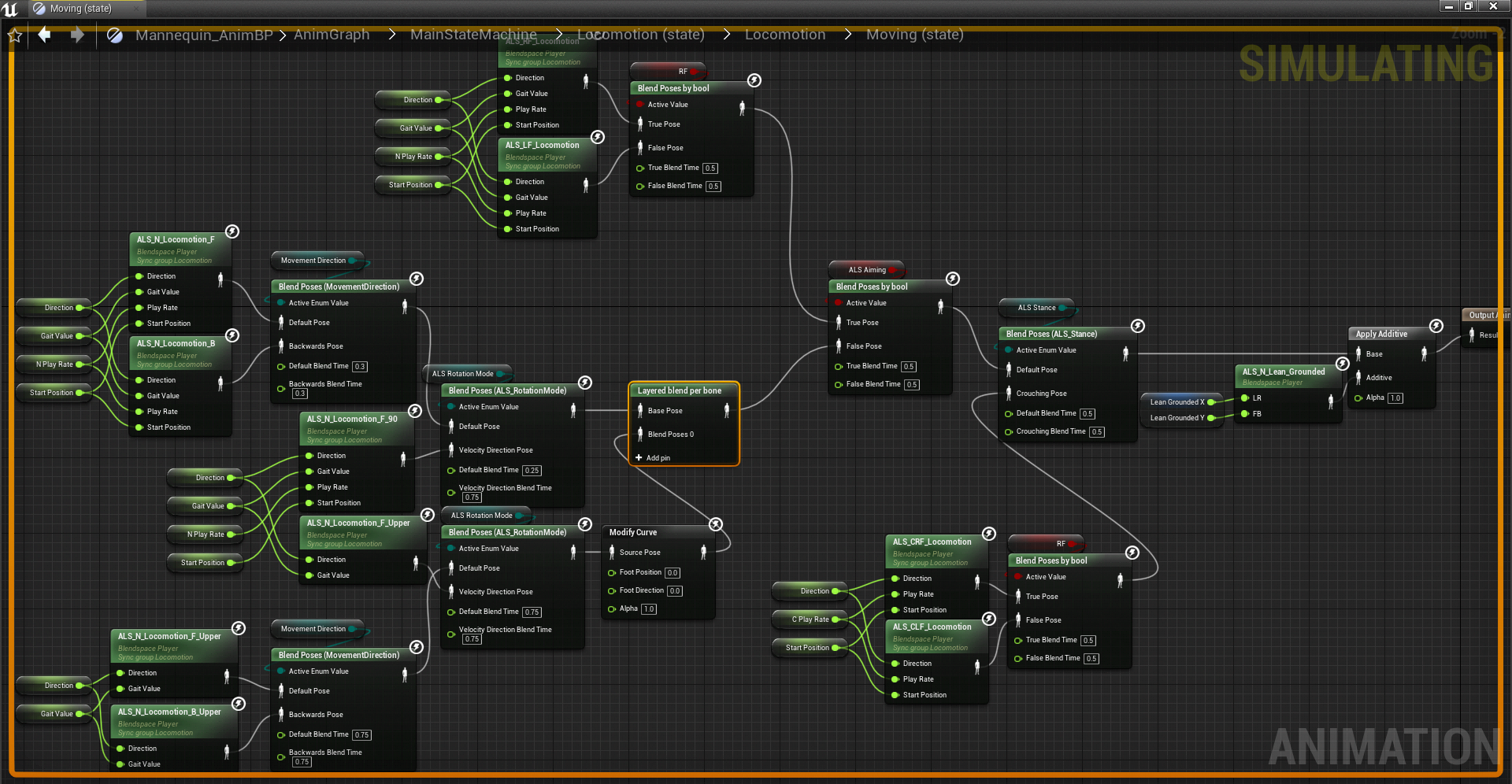Edit Alpha value on Apply Additive node
Screen dimensions: 1512x784
point(1395,398)
